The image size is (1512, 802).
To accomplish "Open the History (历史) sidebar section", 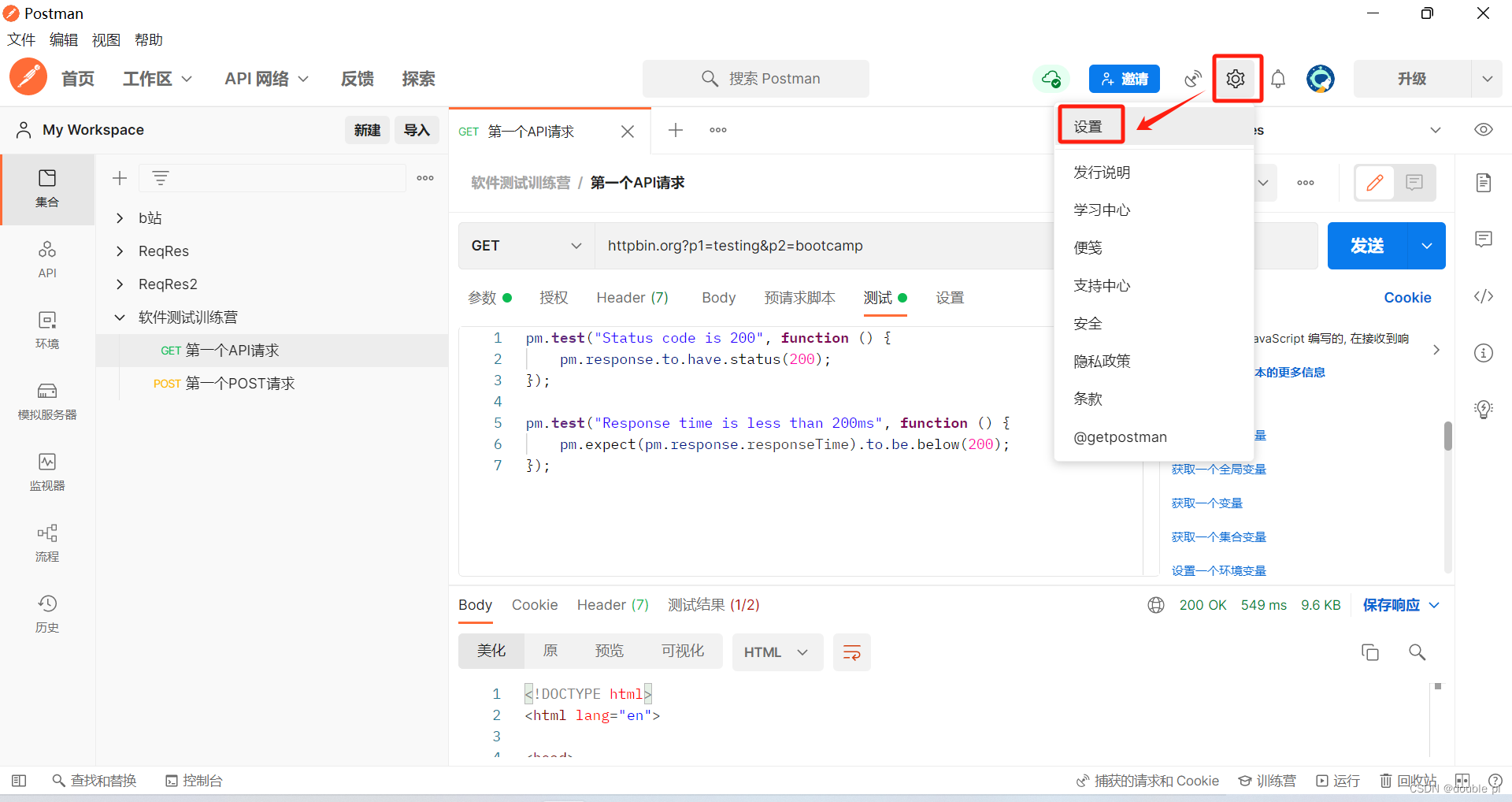I will tap(47, 614).
